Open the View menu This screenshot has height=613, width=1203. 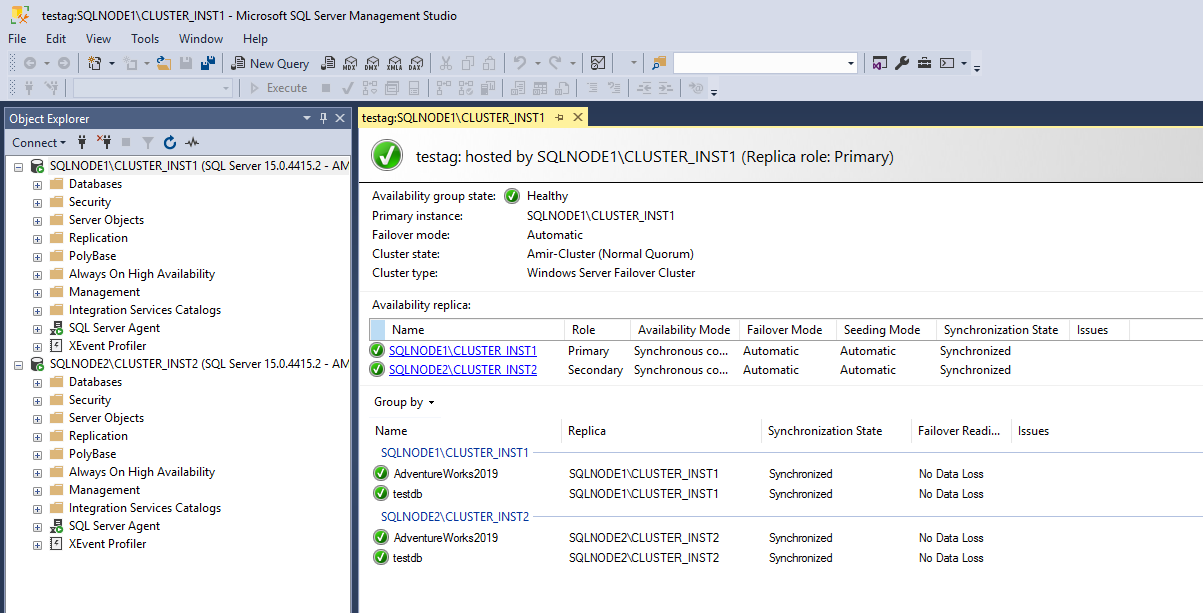98,39
